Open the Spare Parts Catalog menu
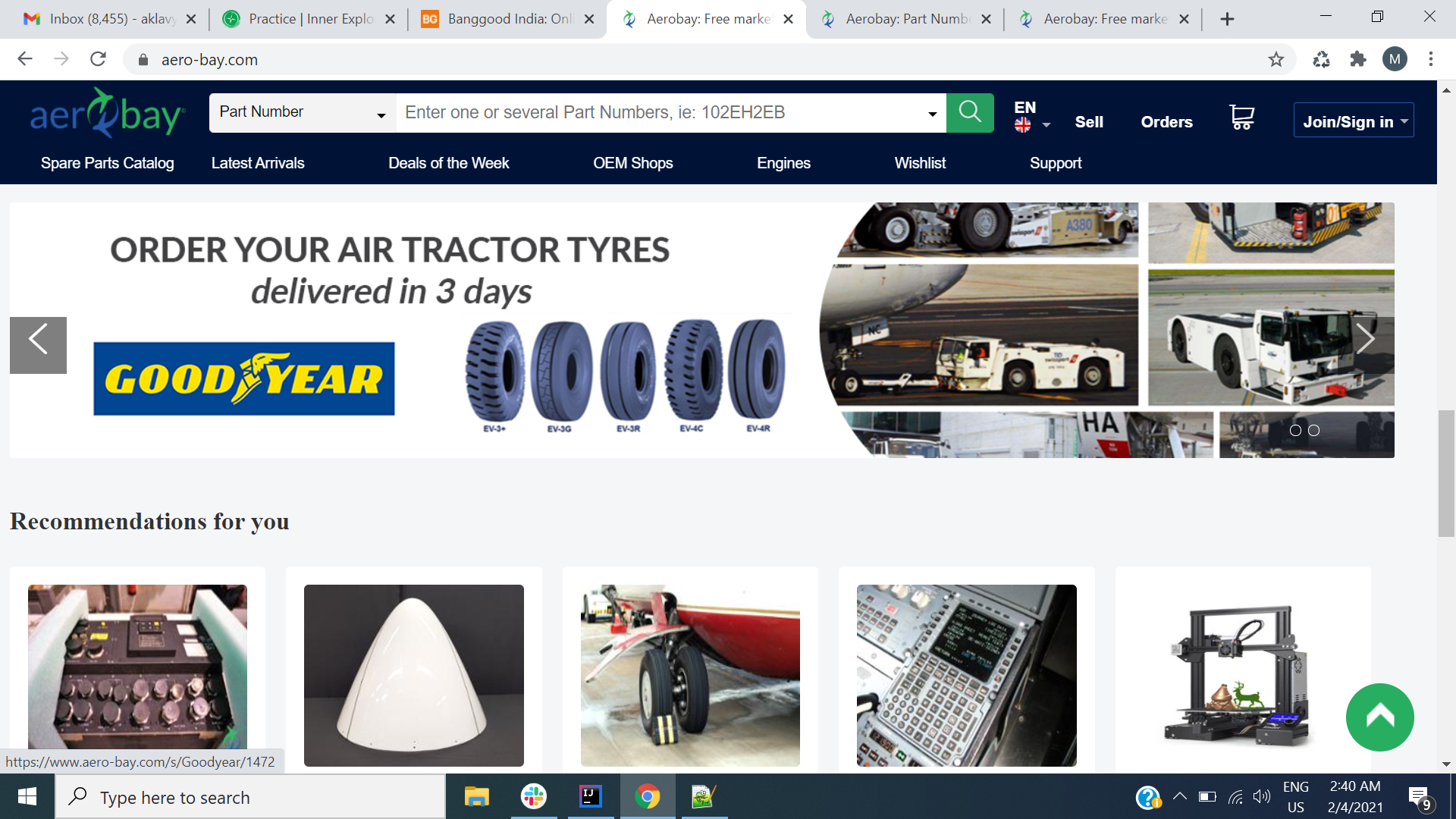Image resolution: width=1456 pixels, height=819 pixels. coord(107,163)
